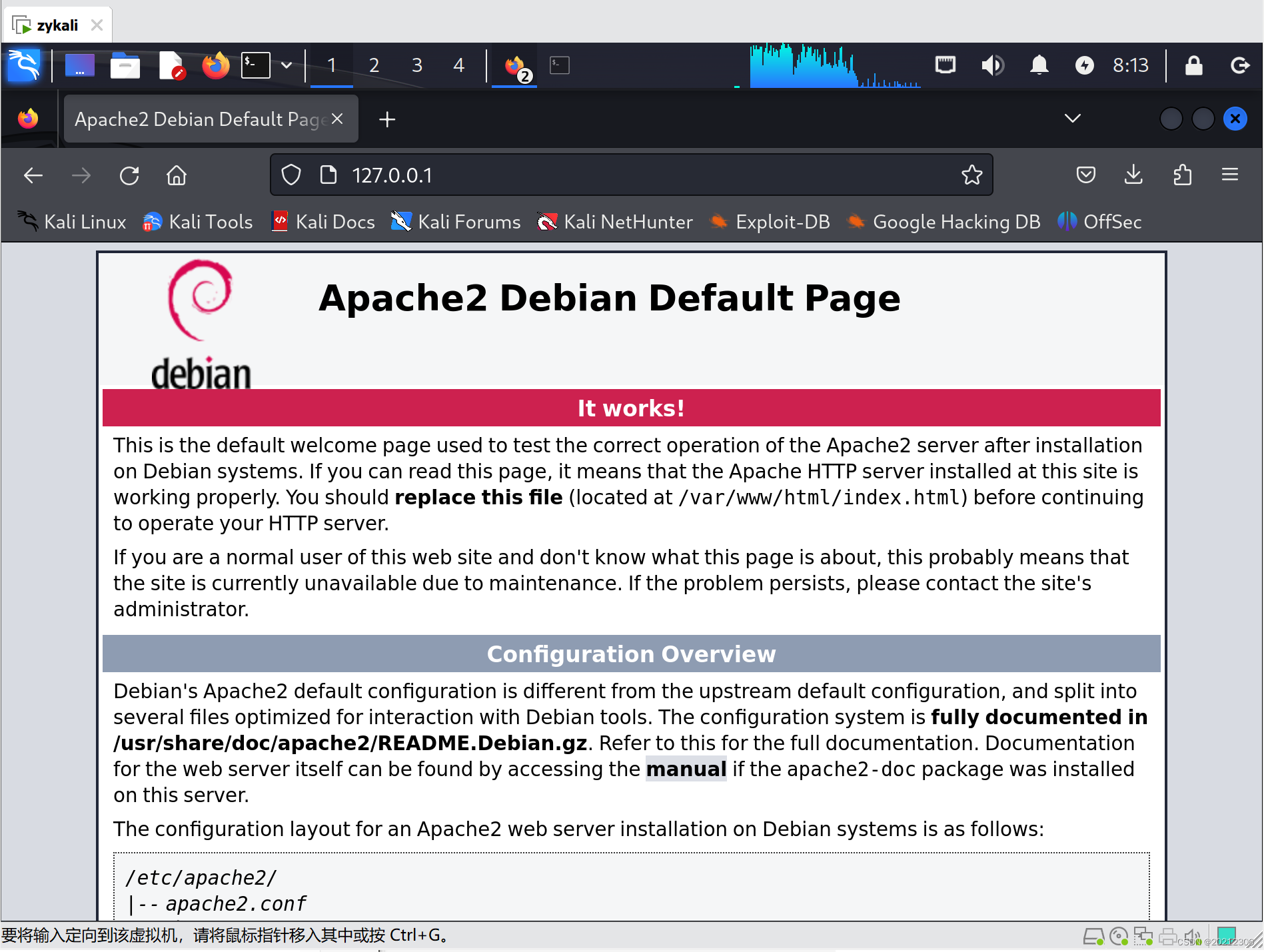Bookmark this page with the star

[972, 175]
